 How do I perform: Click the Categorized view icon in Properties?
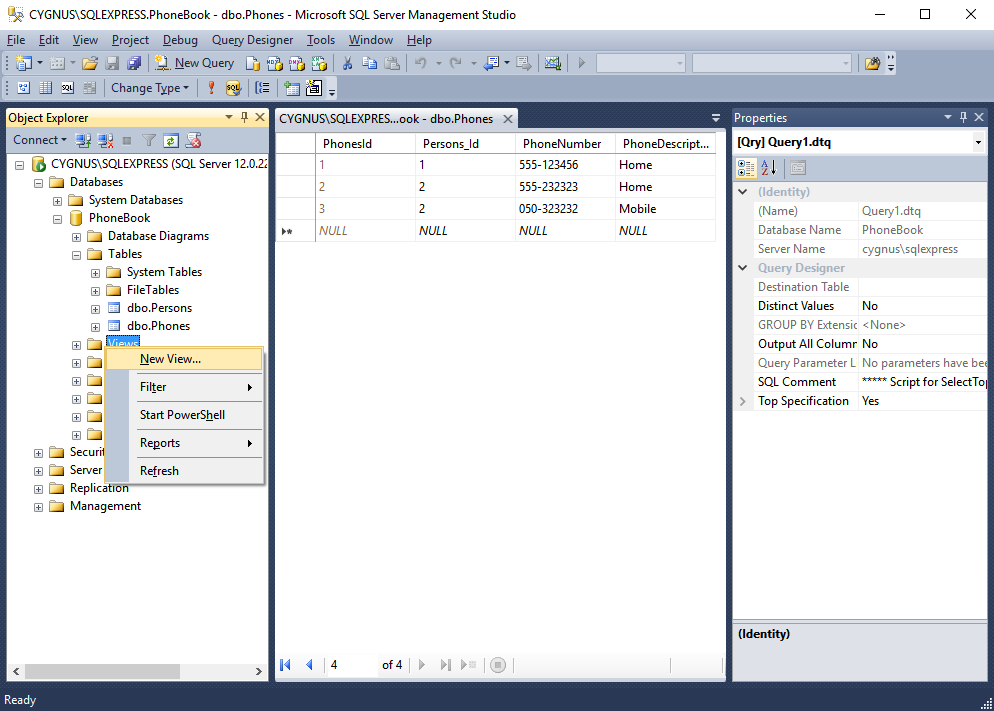(x=746, y=168)
